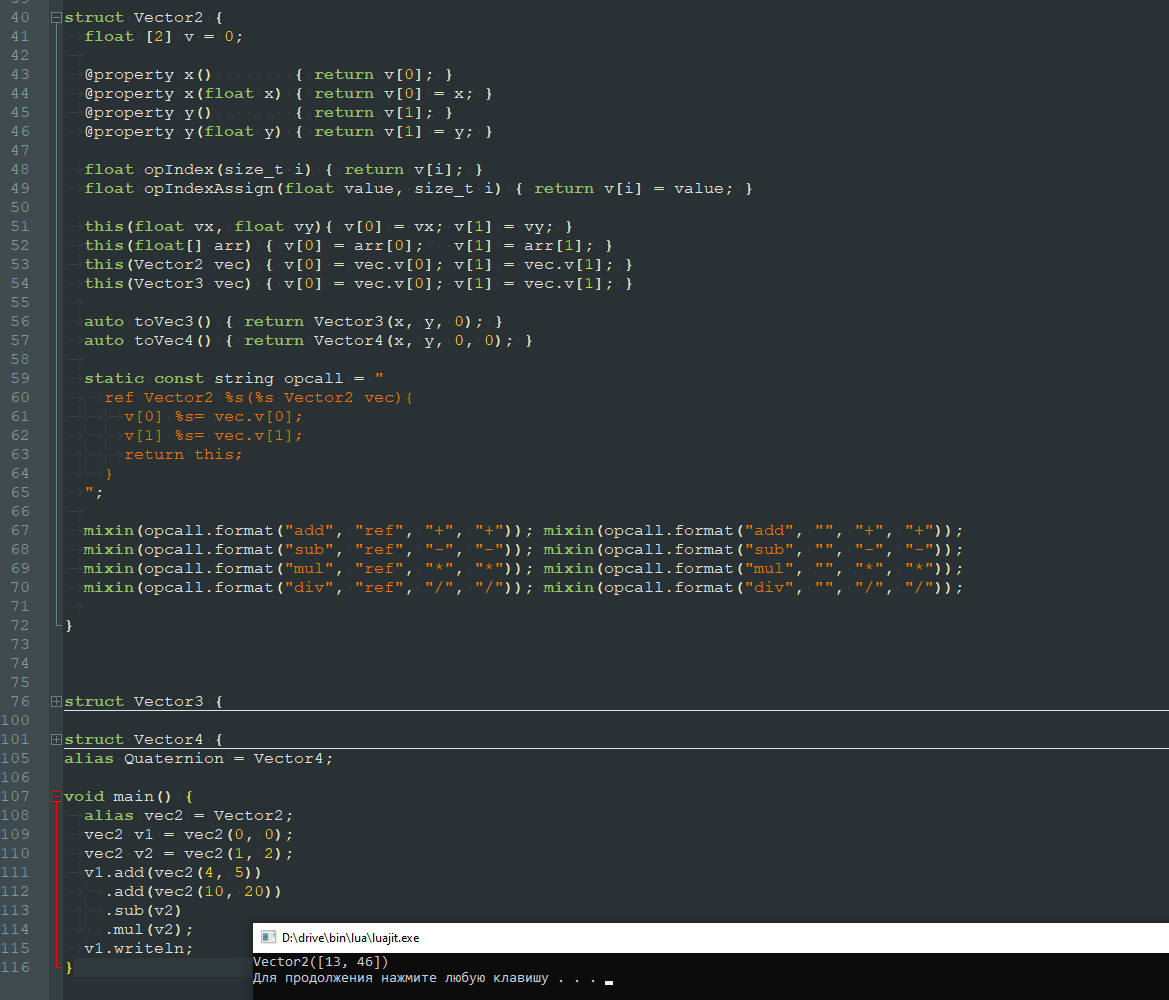
Task: Click the luajit.exe console title bar
Action: click(700, 938)
